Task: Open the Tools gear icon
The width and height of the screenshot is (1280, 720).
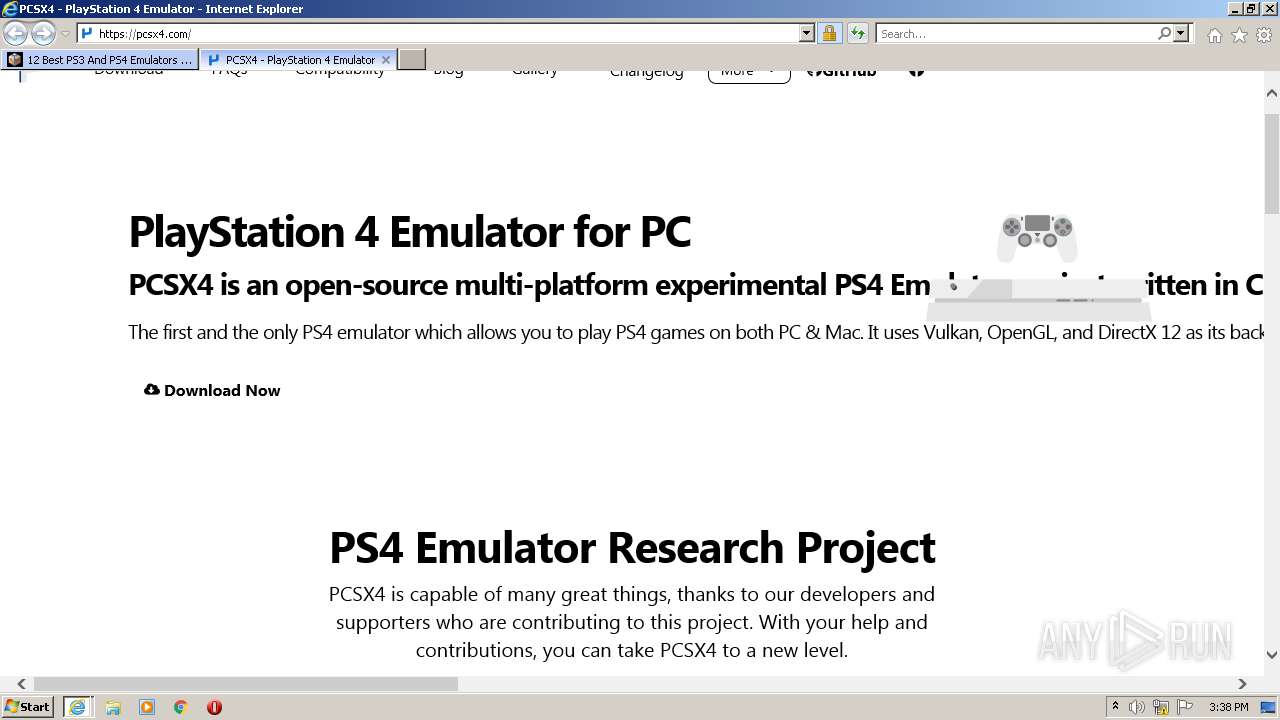Action: [1264, 35]
